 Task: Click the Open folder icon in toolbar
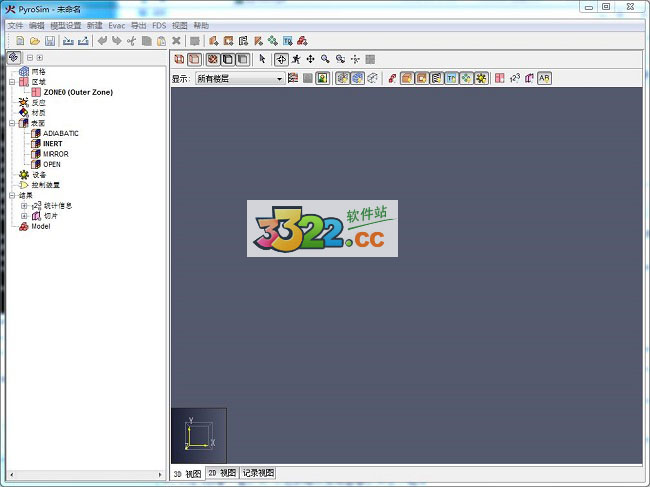pyautogui.click(x=34, y=41)
